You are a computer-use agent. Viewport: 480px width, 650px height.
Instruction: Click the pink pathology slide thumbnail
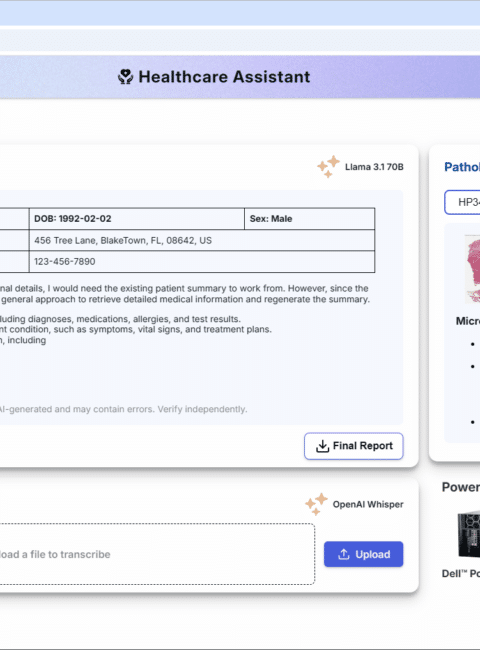coord(472,269)
